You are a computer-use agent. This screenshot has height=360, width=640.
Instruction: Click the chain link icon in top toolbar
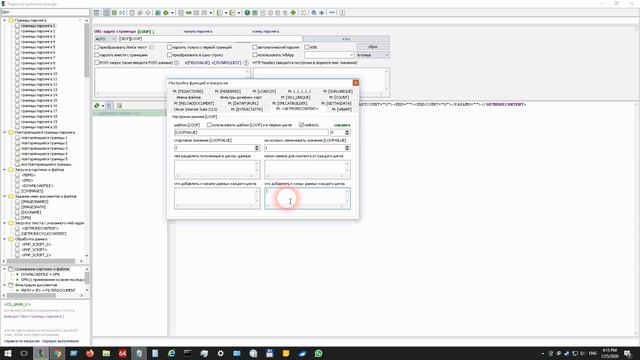click(x=189, y=13)
